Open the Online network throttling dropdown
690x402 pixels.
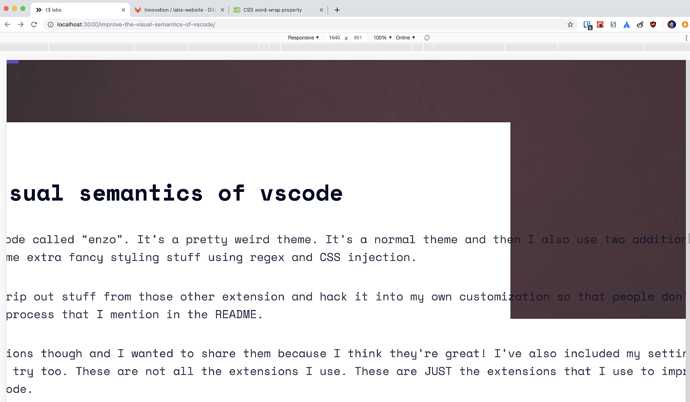click(405, 38)
